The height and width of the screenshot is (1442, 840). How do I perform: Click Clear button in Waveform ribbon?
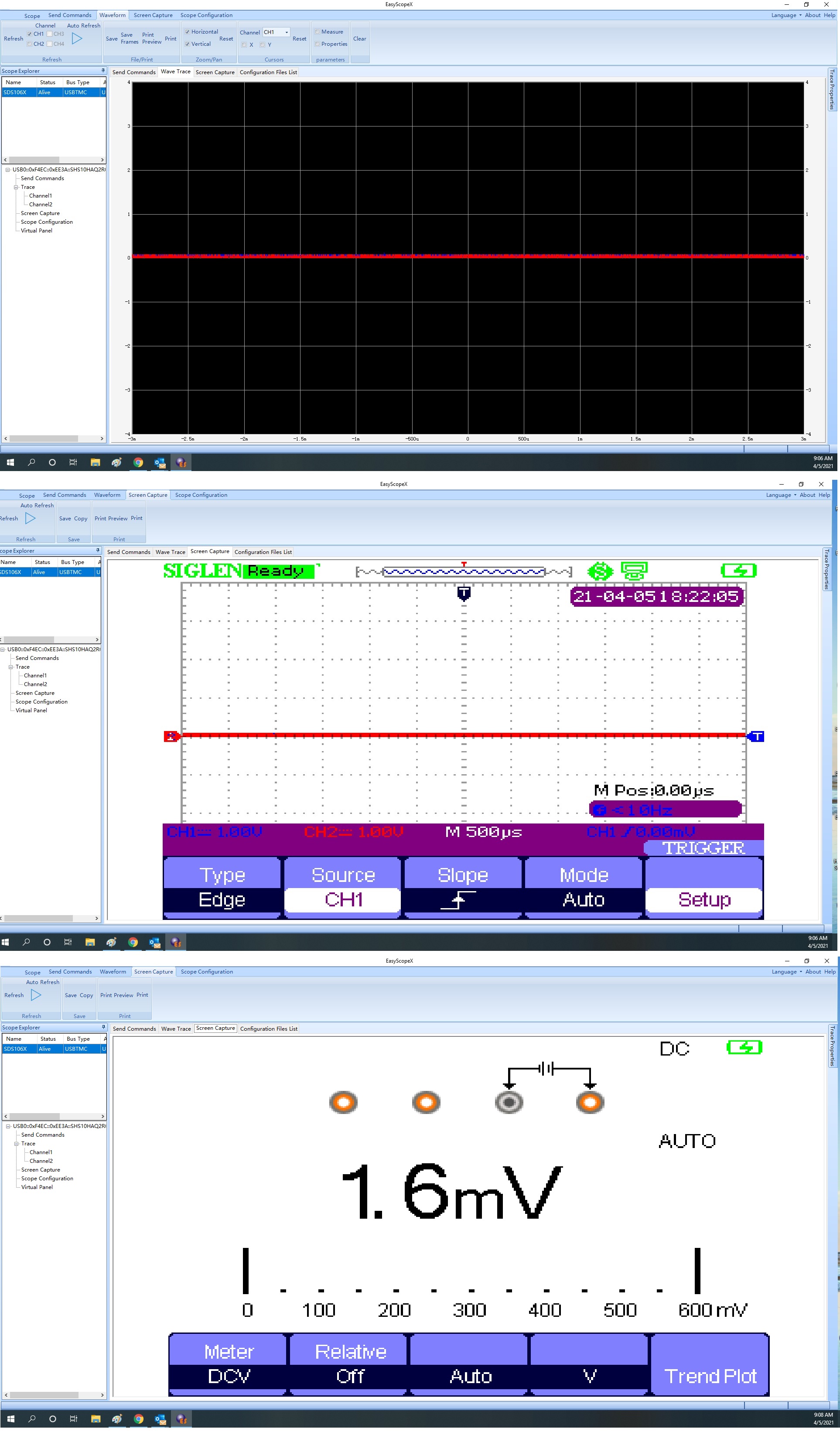click(359, 39)
